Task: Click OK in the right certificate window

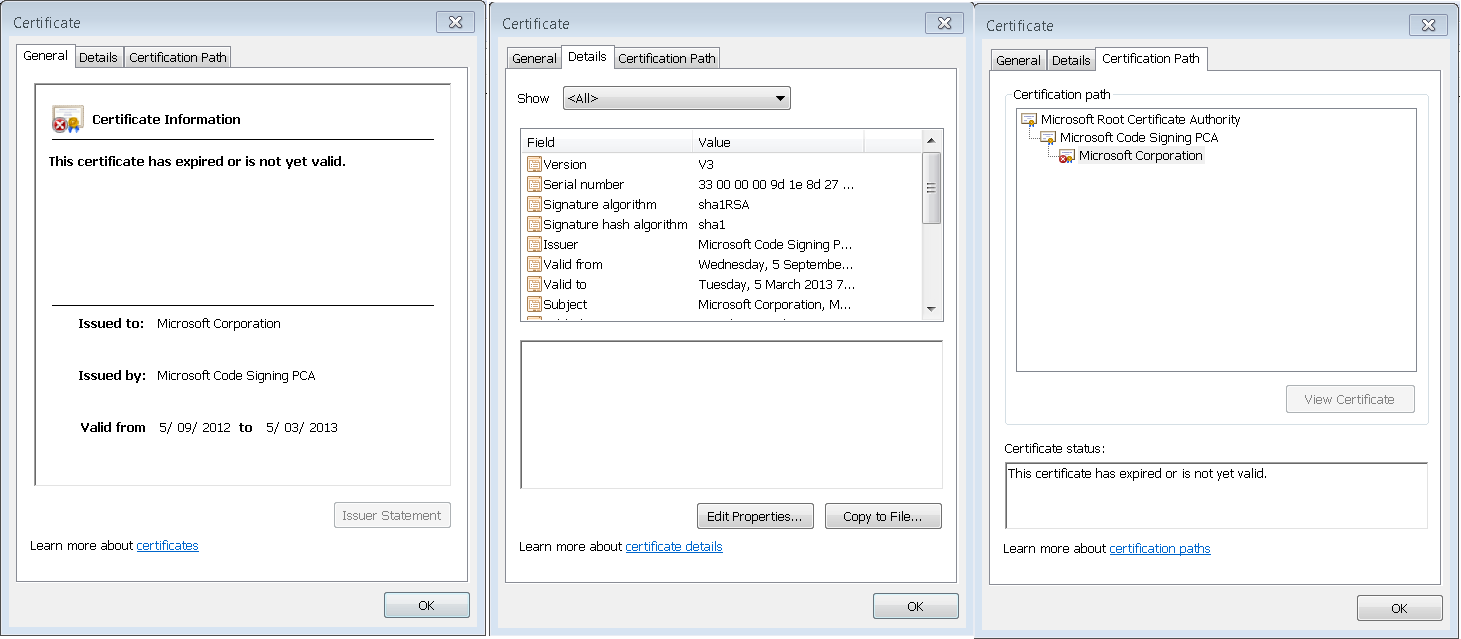Action: pos(1400,608)
